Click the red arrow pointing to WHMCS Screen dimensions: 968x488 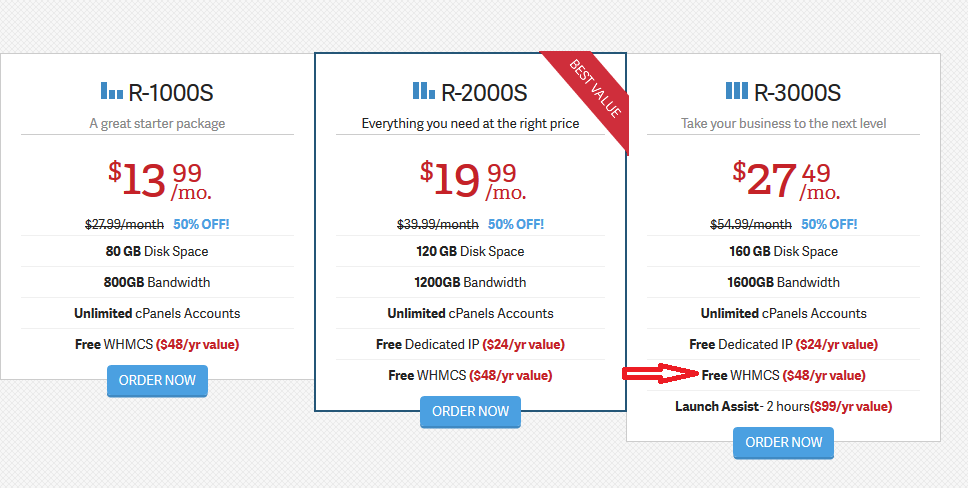[x=660, y=375]
